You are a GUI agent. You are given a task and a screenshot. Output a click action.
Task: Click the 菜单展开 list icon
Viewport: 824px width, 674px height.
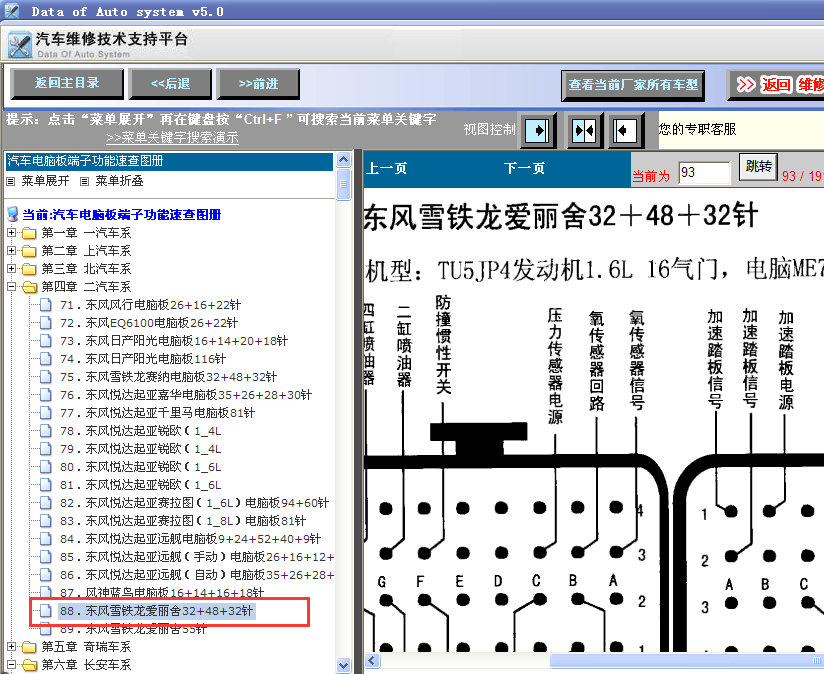(x=11, y=182)
